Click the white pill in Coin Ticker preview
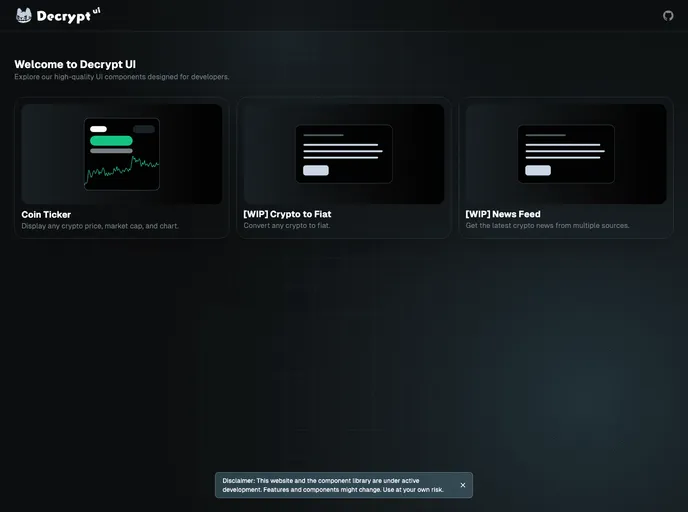 click(98, 129)
